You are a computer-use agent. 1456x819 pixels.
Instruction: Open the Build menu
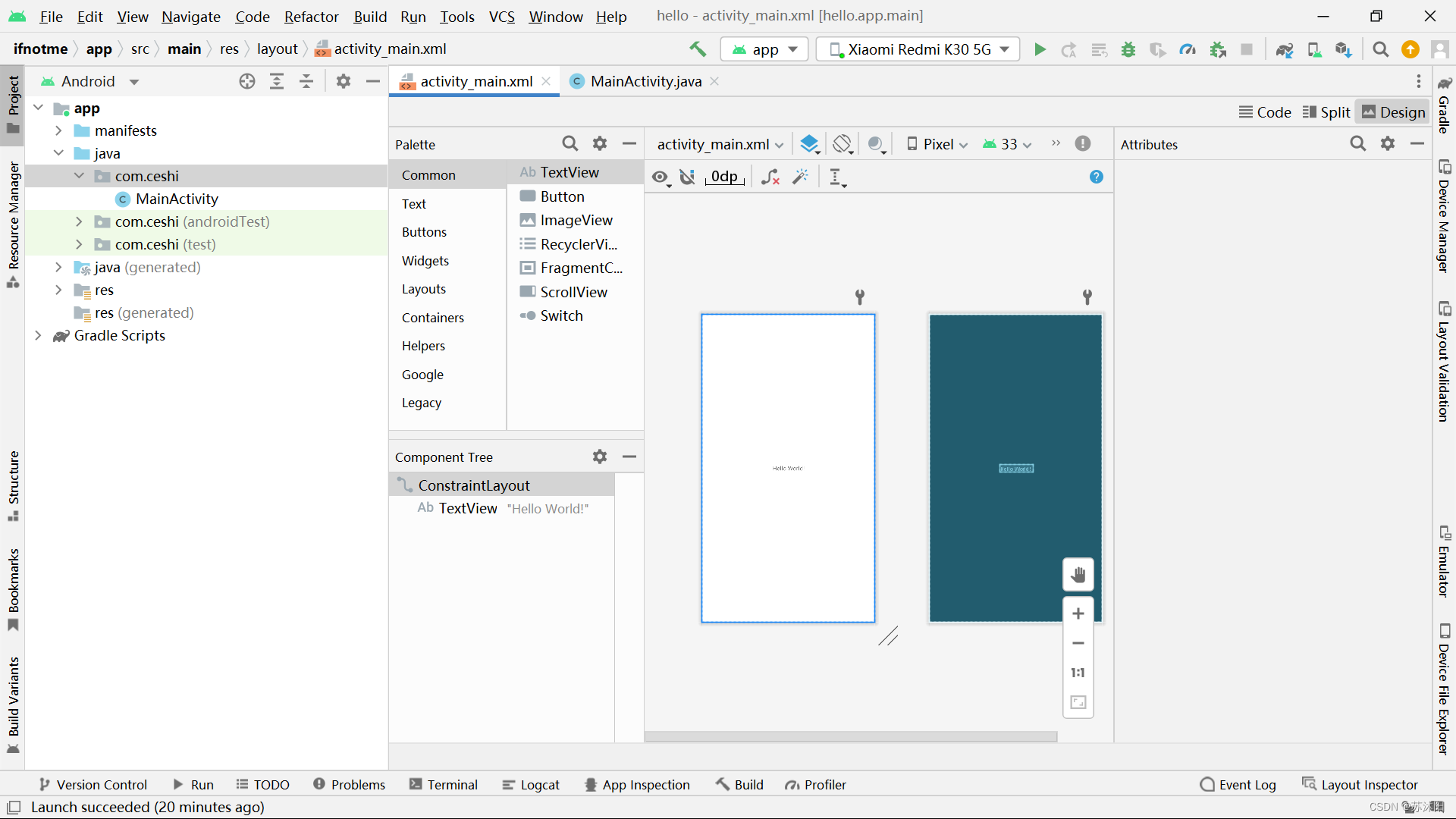[370, 16]
